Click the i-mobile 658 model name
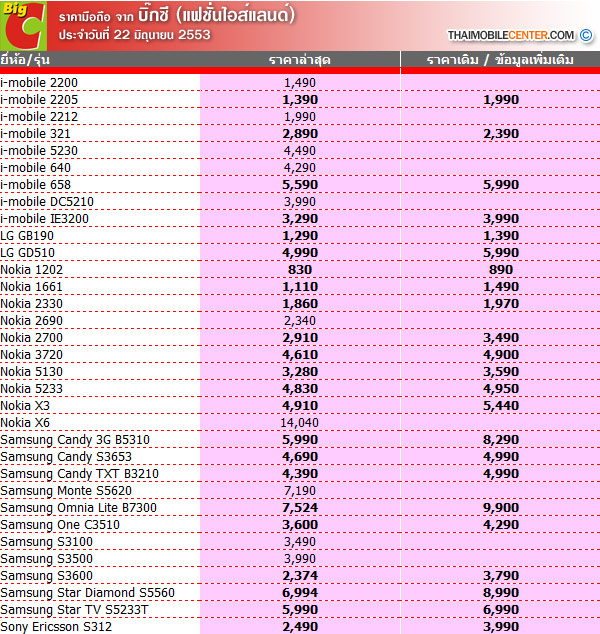The height and width of the screenshot is (634, 600). 35,184
